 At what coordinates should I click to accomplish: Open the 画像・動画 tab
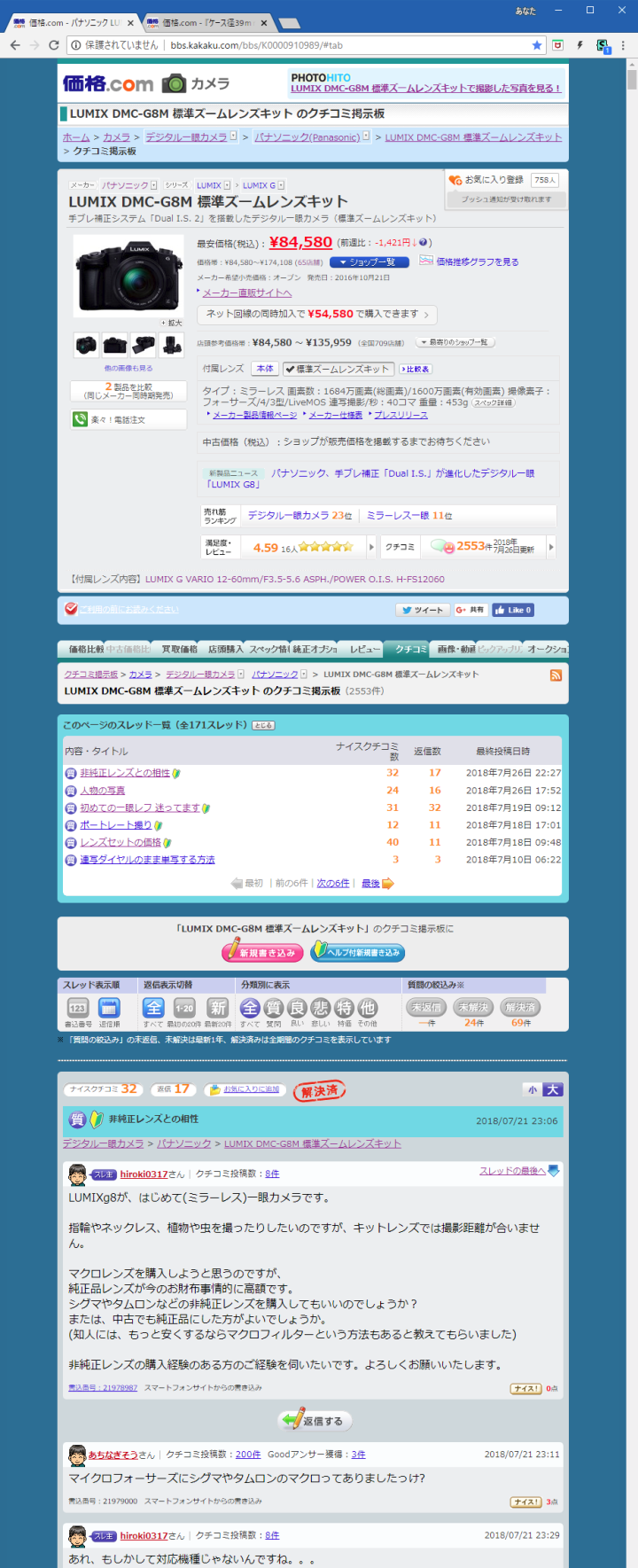click(x=454, y=649)
